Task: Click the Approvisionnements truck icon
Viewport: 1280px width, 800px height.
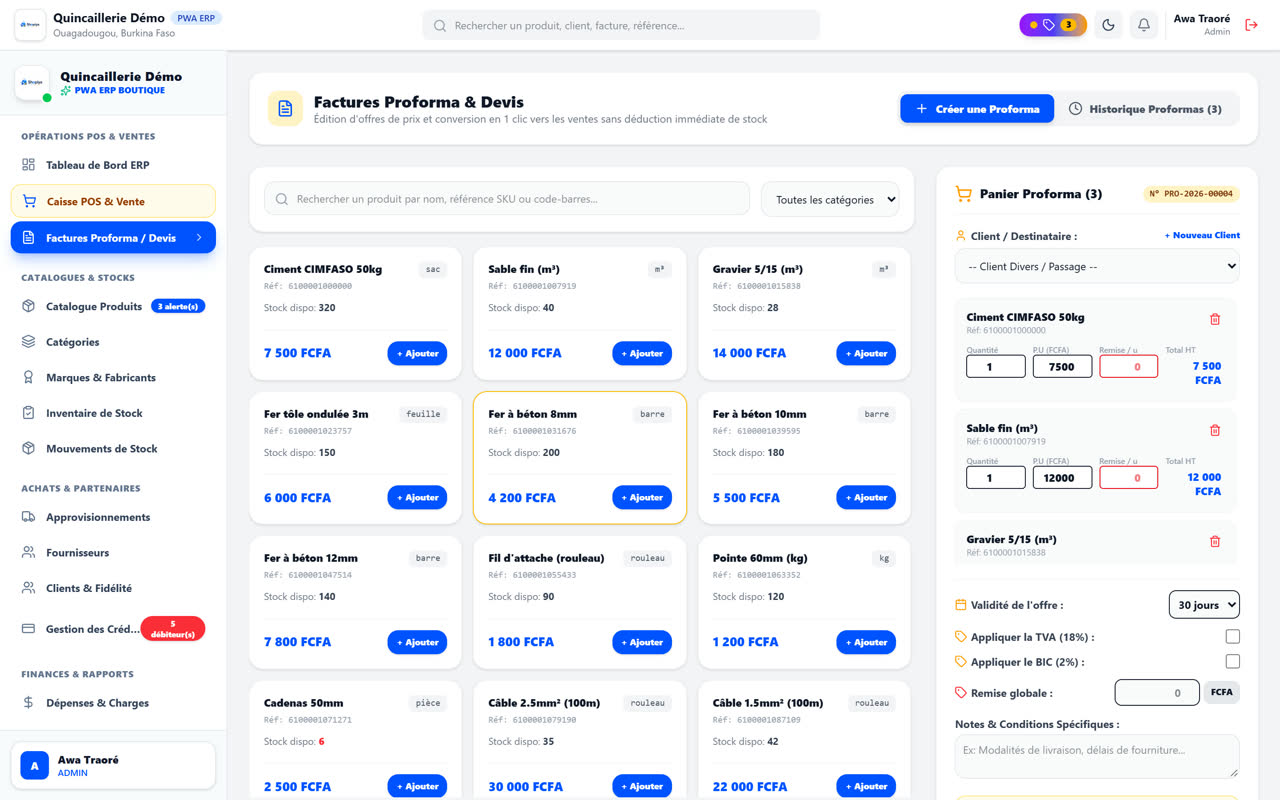Action: click(29, 517)
